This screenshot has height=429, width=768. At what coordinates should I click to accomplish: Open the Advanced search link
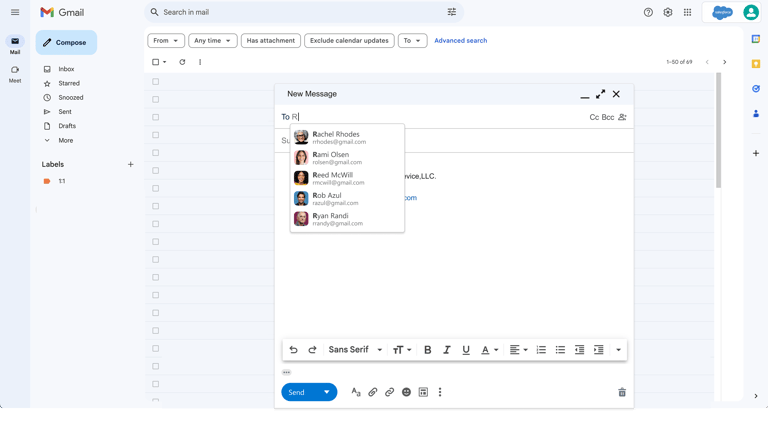pyautogui.click(x=460, y=41)
